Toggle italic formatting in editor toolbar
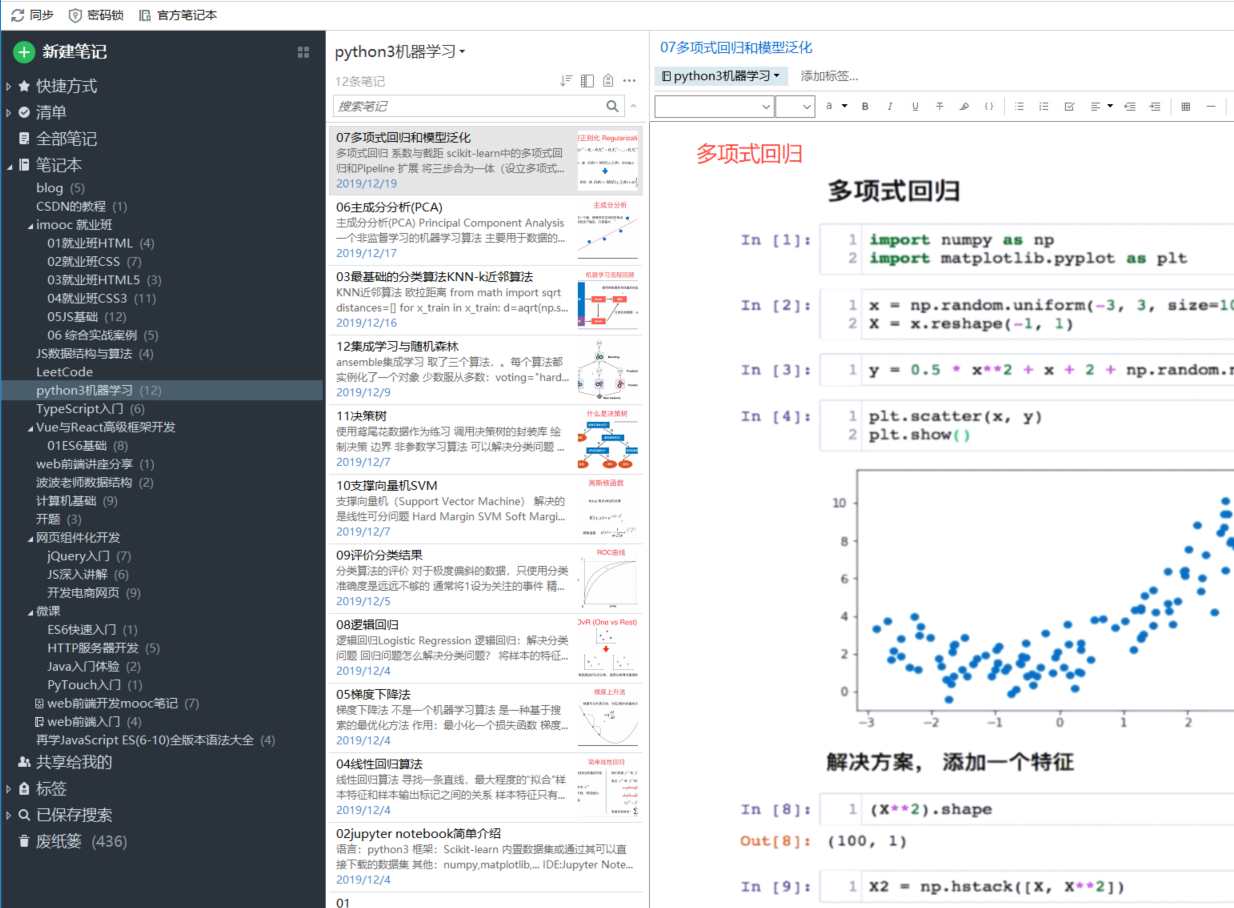This screenshot has height=908, width=1234. click(x=890, y=106)
